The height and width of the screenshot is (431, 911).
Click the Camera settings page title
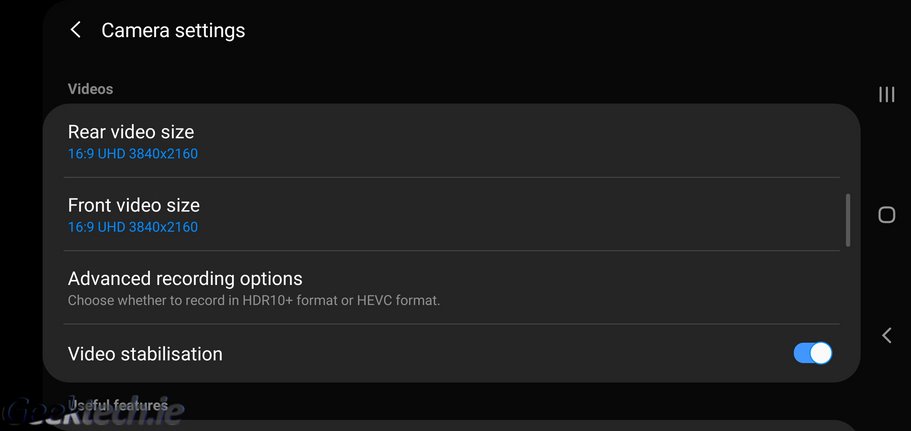(x=173, y=31)
